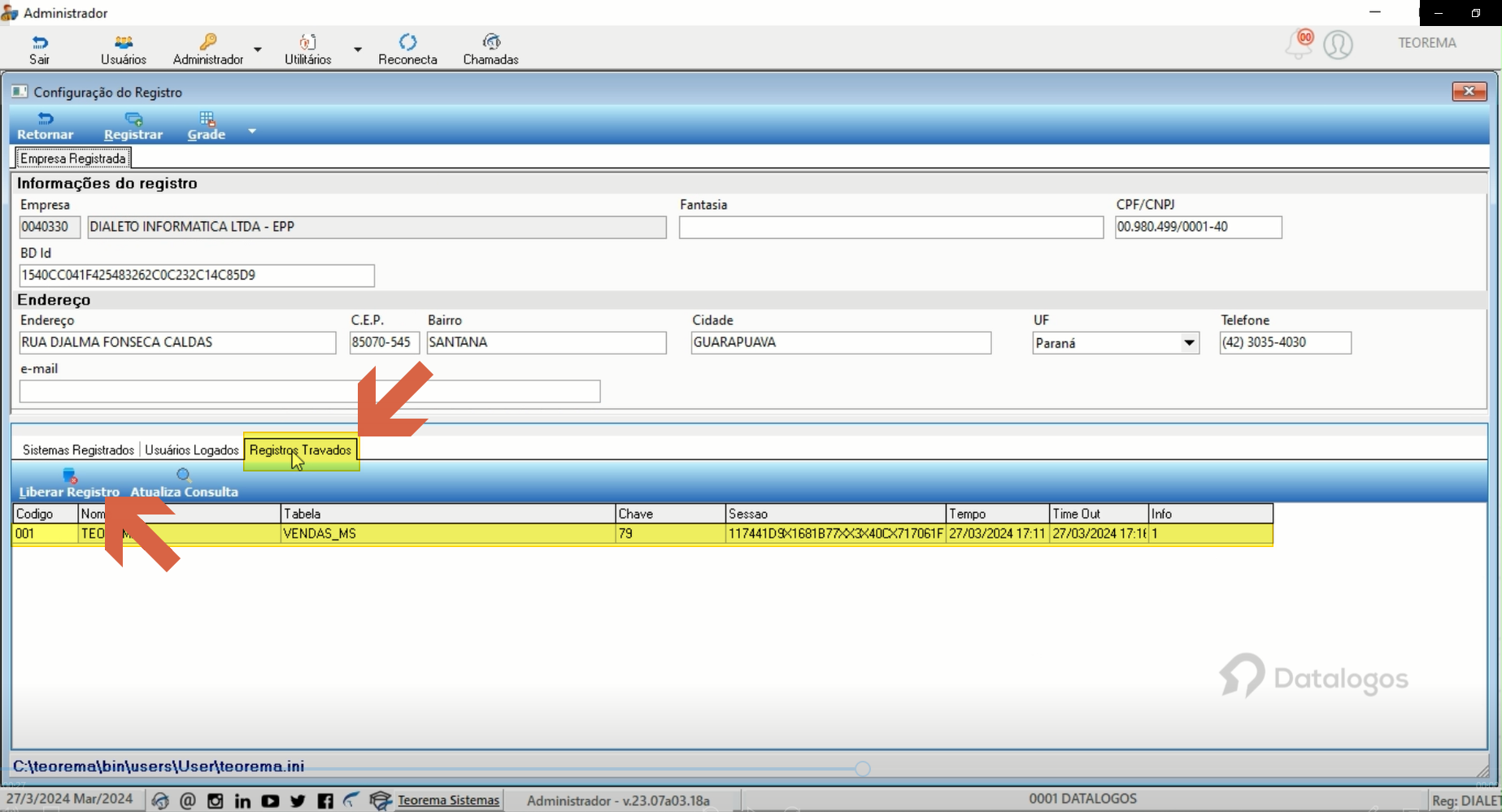1502x812 pixels.
Task: Click the Administrador key icon
Action: (x=208, y=41)
